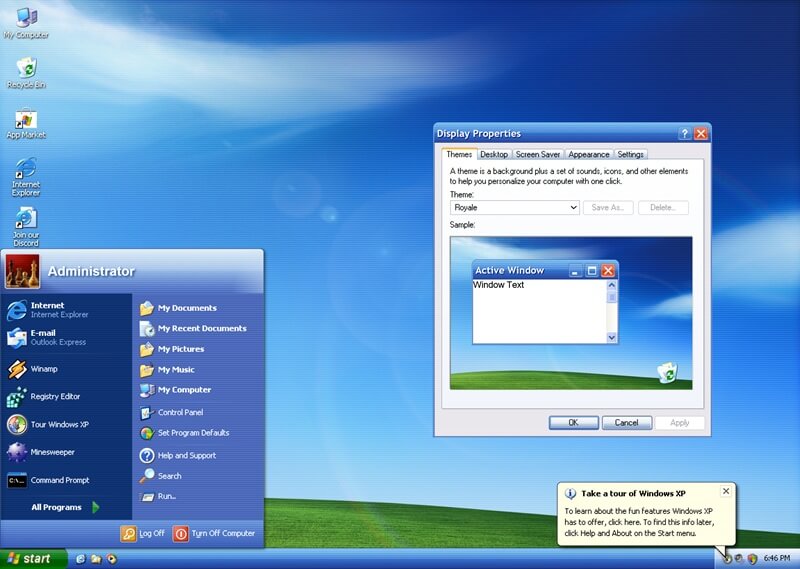Image resolution: width=800 pixels, height=569 pixels.
Task: Open My Pictures in Start menu
Action: coord(198,349)
